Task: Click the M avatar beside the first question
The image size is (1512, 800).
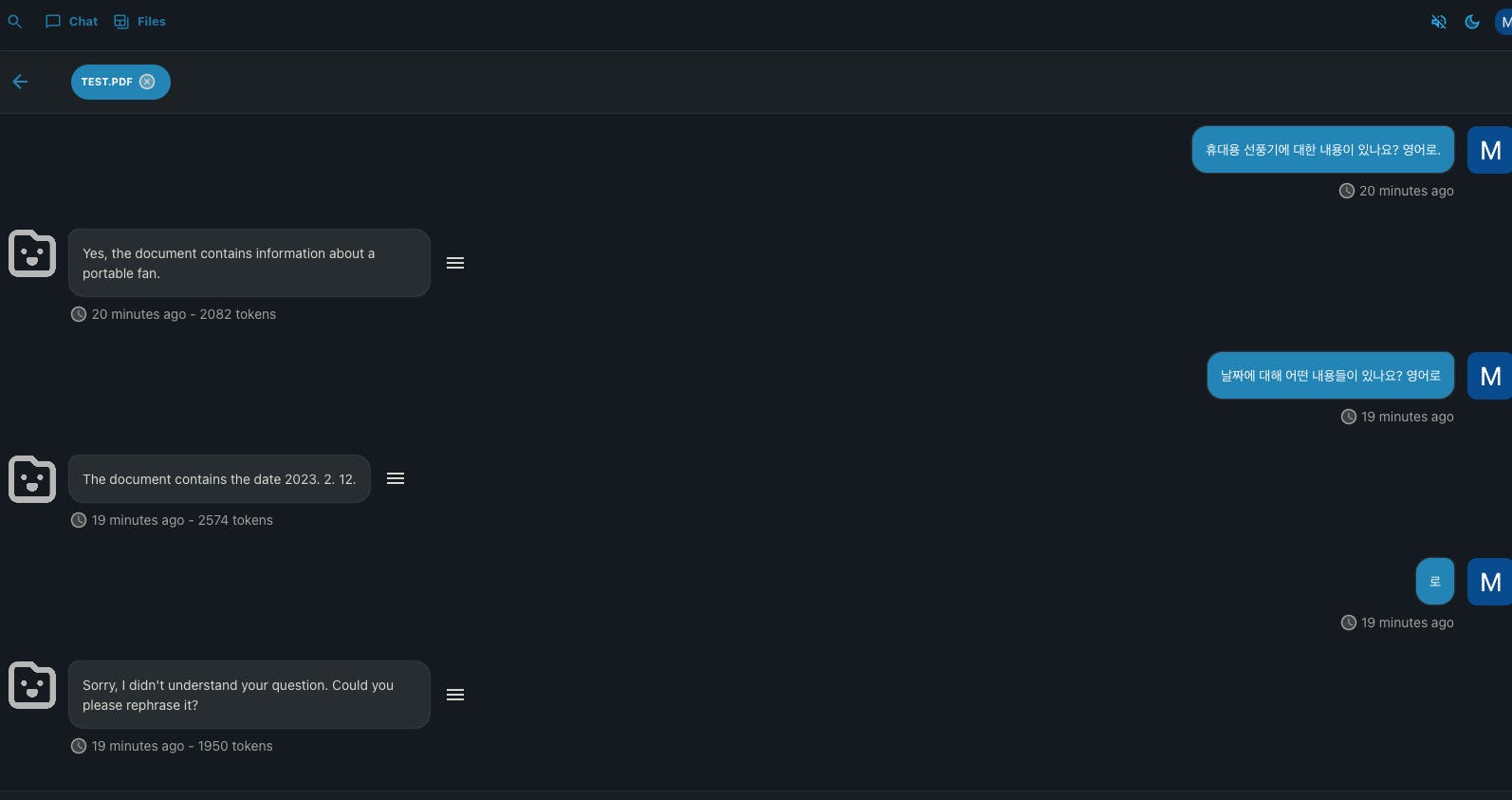Action: (1489, 150)
